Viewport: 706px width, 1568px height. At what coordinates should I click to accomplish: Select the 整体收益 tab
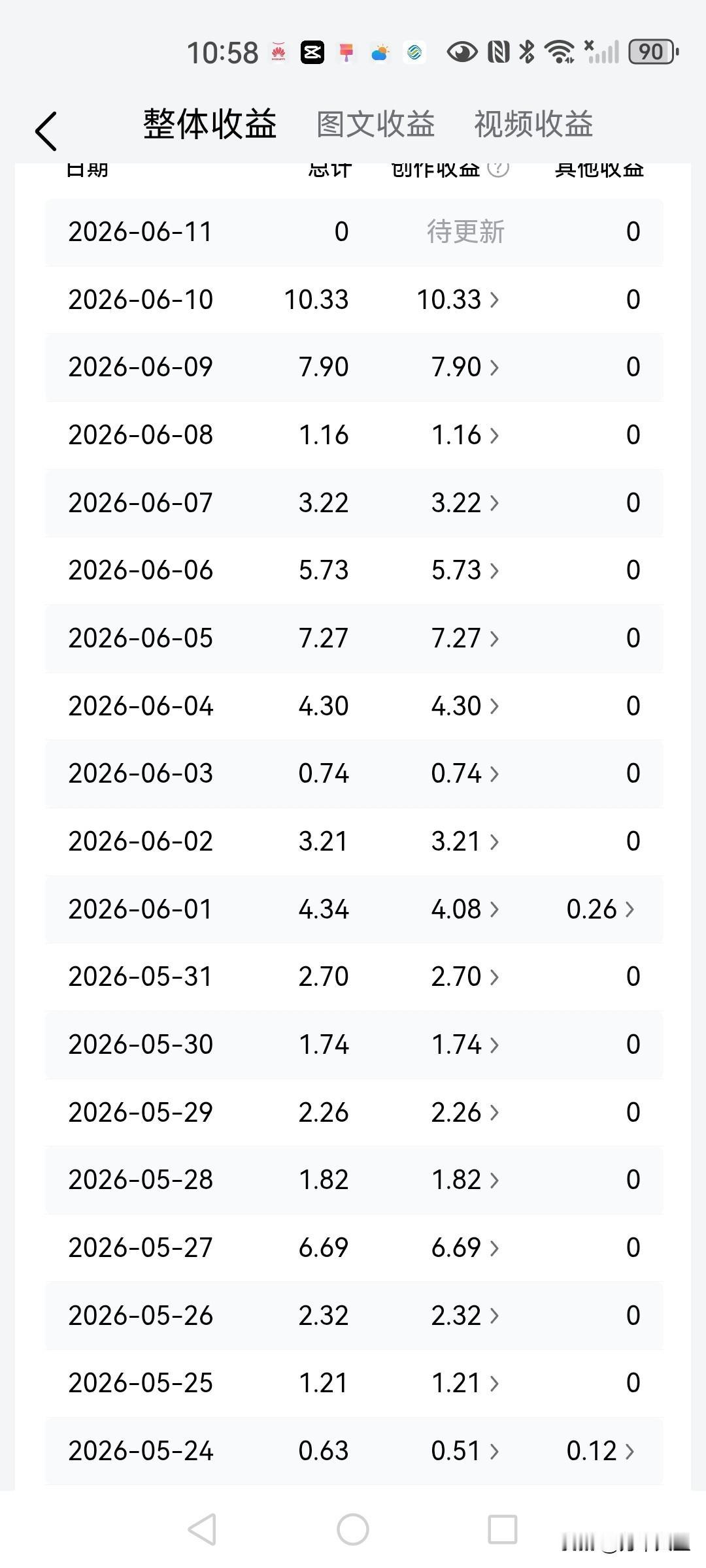tap(210, 124)
